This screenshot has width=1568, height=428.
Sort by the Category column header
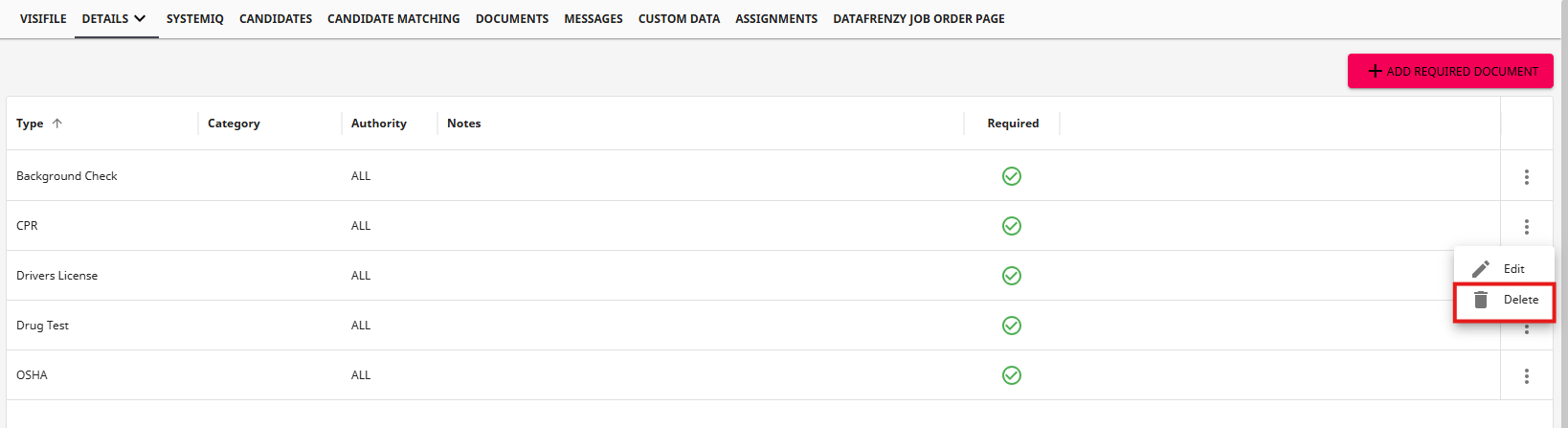234,124
